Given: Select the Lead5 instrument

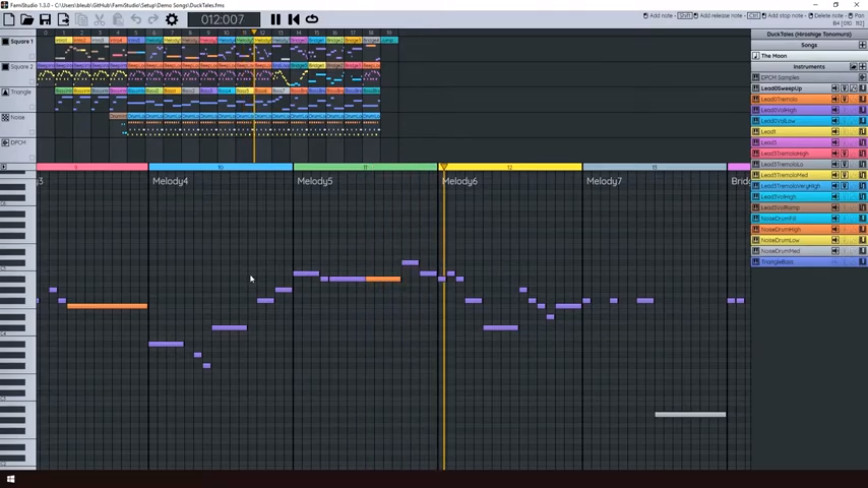Looking at the screenshot, I should click(808, 142).
